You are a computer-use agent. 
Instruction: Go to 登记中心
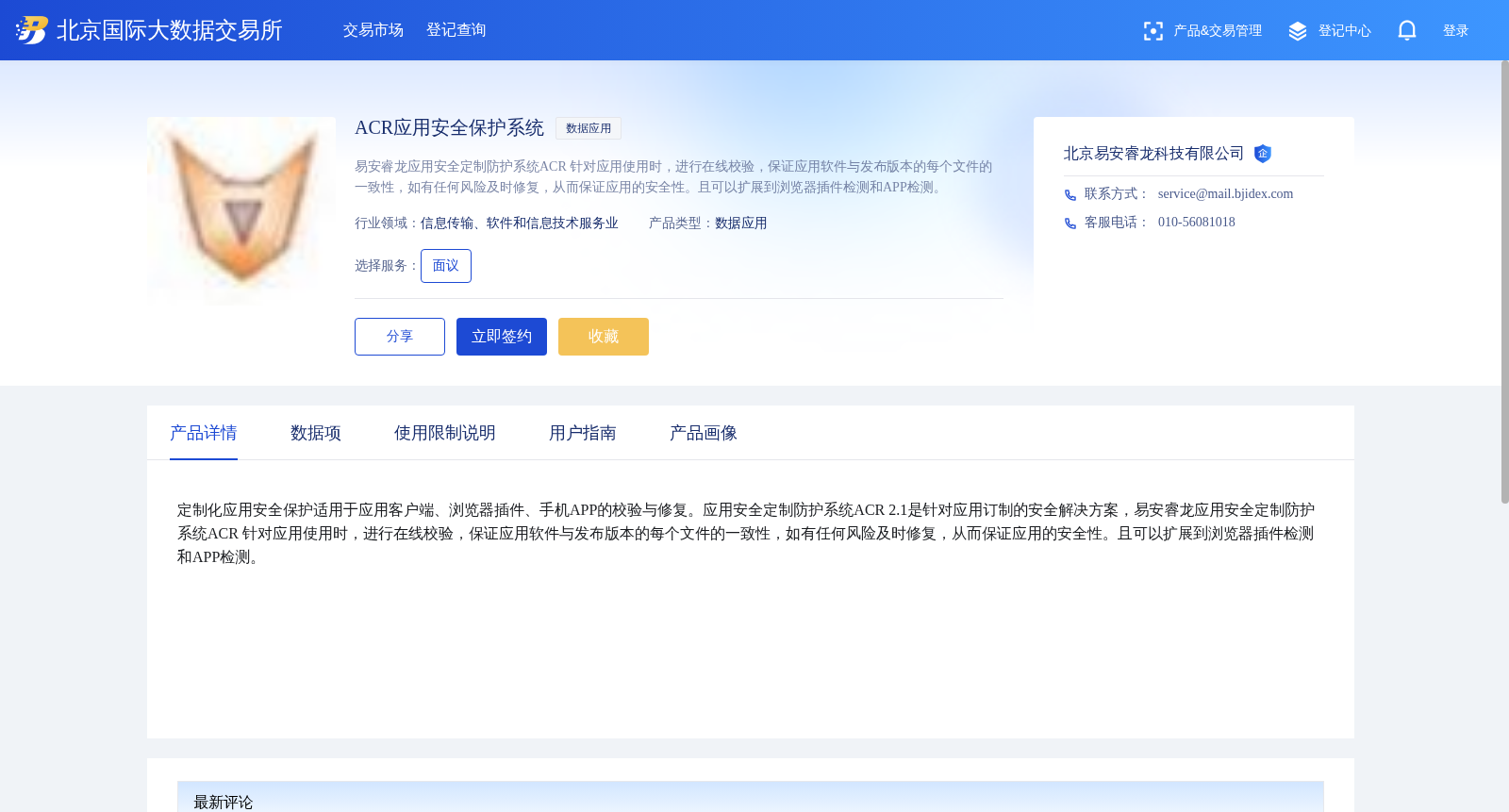1345,31
